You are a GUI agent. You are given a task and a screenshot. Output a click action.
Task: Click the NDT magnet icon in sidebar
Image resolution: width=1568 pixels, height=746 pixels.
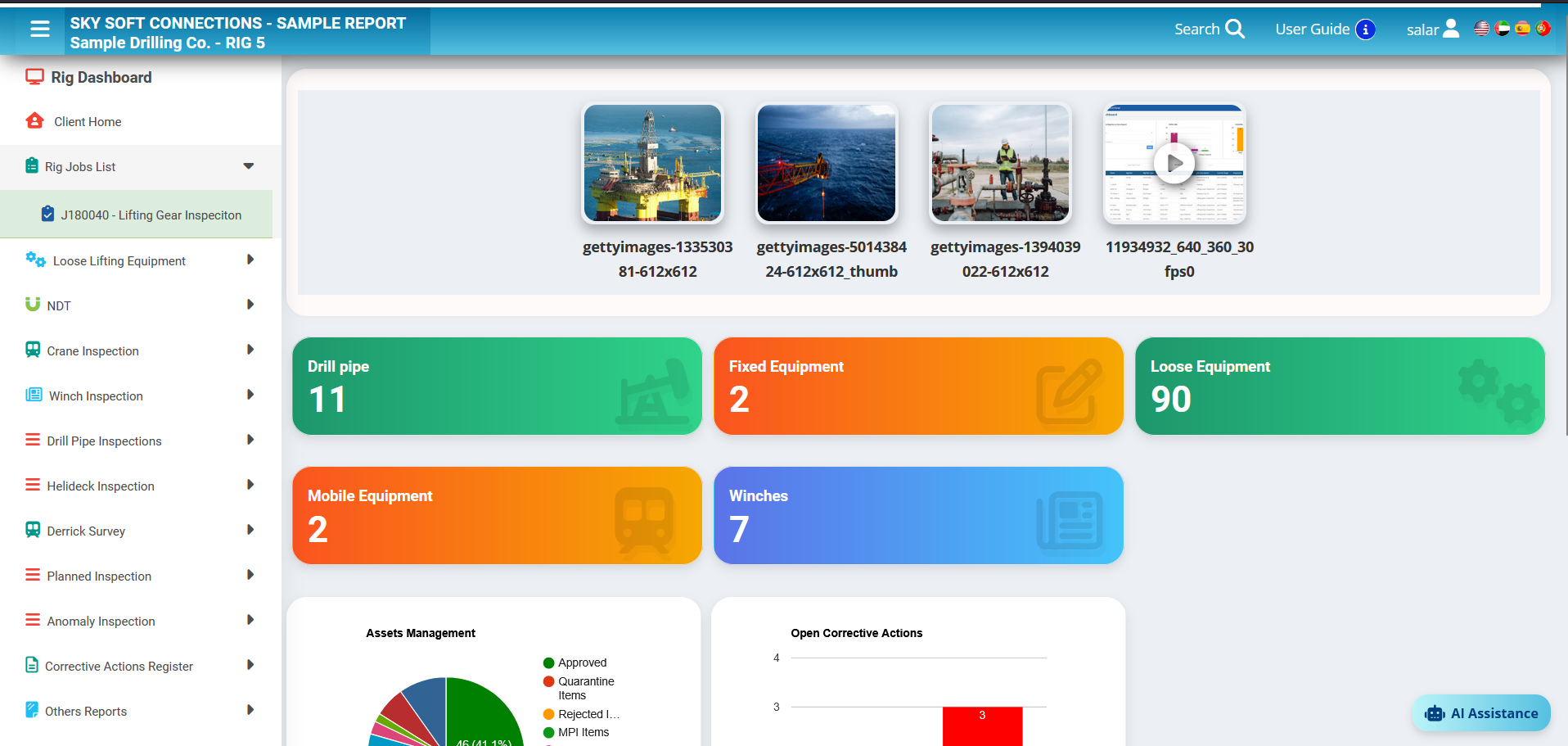pos(32,304)
